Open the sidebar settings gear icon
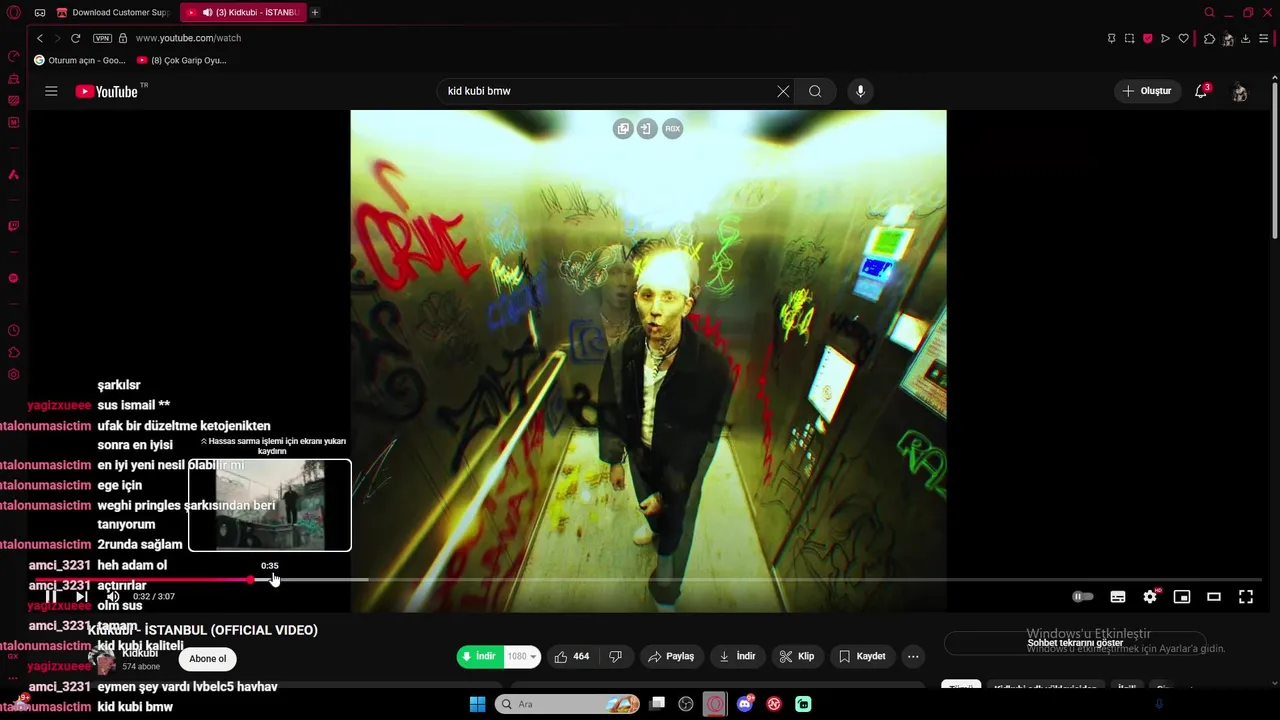The image size is (1280, 720). [14, 375]
